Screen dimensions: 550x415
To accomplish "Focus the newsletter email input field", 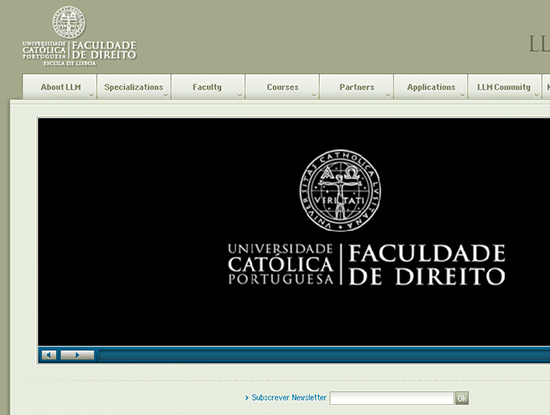I will [392, 398].
